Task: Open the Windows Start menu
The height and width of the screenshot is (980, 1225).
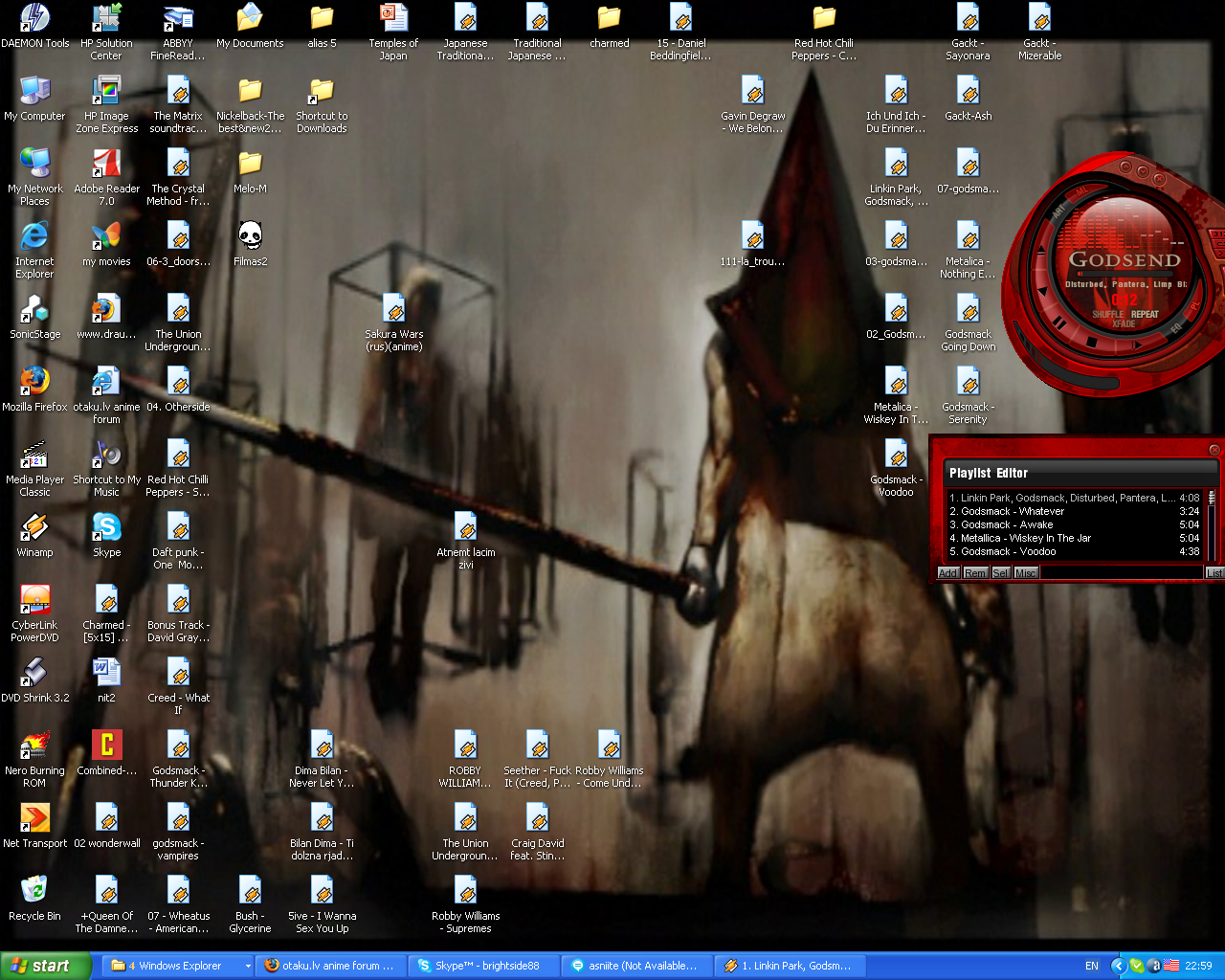Action: [45, 966]
